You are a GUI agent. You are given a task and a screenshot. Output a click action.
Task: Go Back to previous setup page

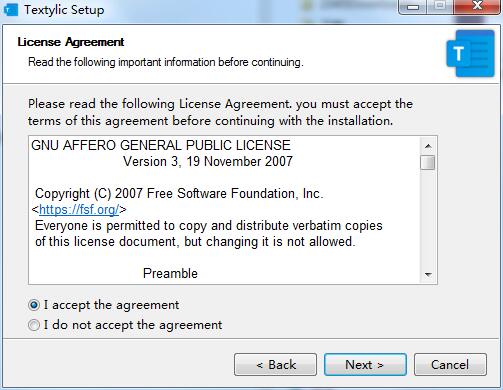click(x=275, y=365)
